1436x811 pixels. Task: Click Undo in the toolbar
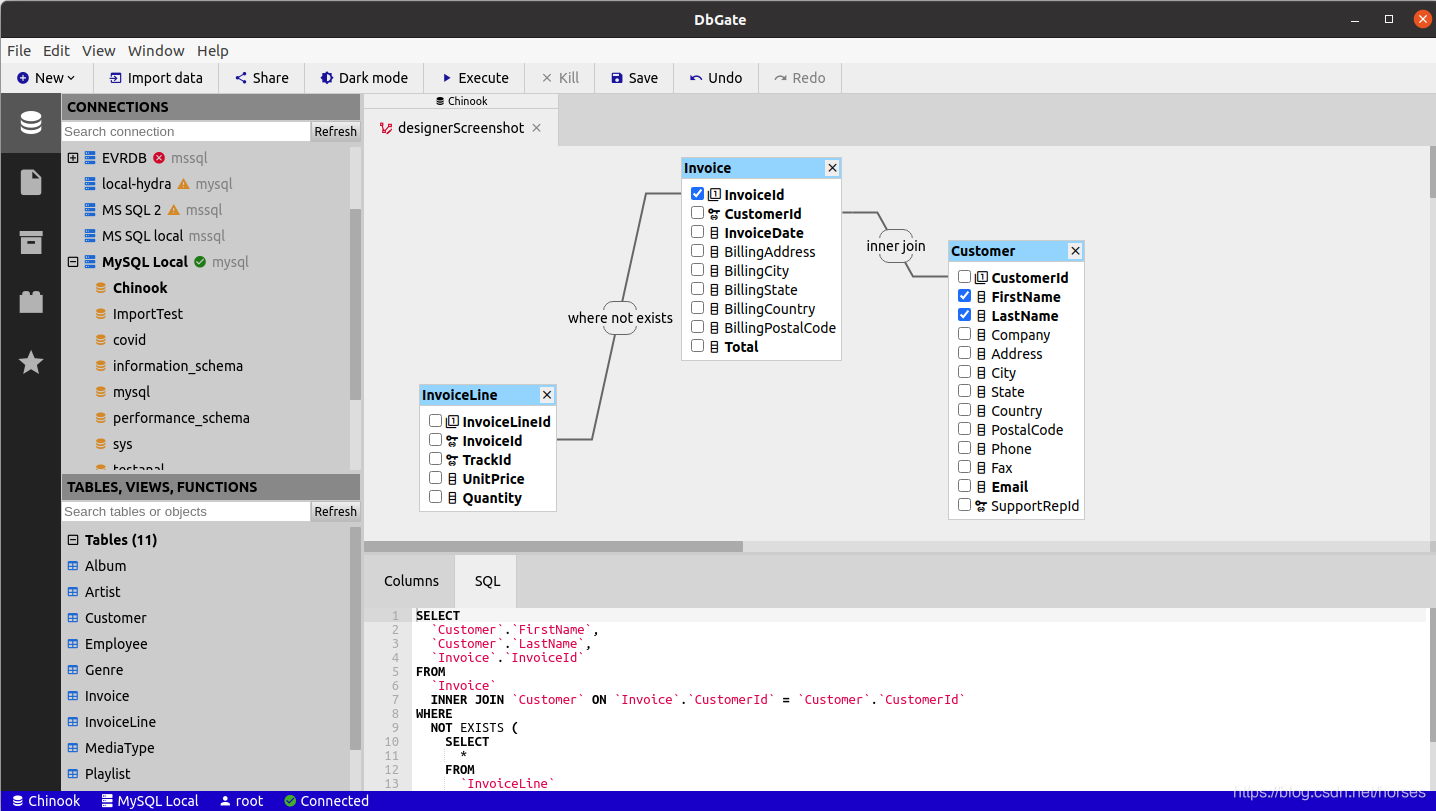[x=715, y=78]
